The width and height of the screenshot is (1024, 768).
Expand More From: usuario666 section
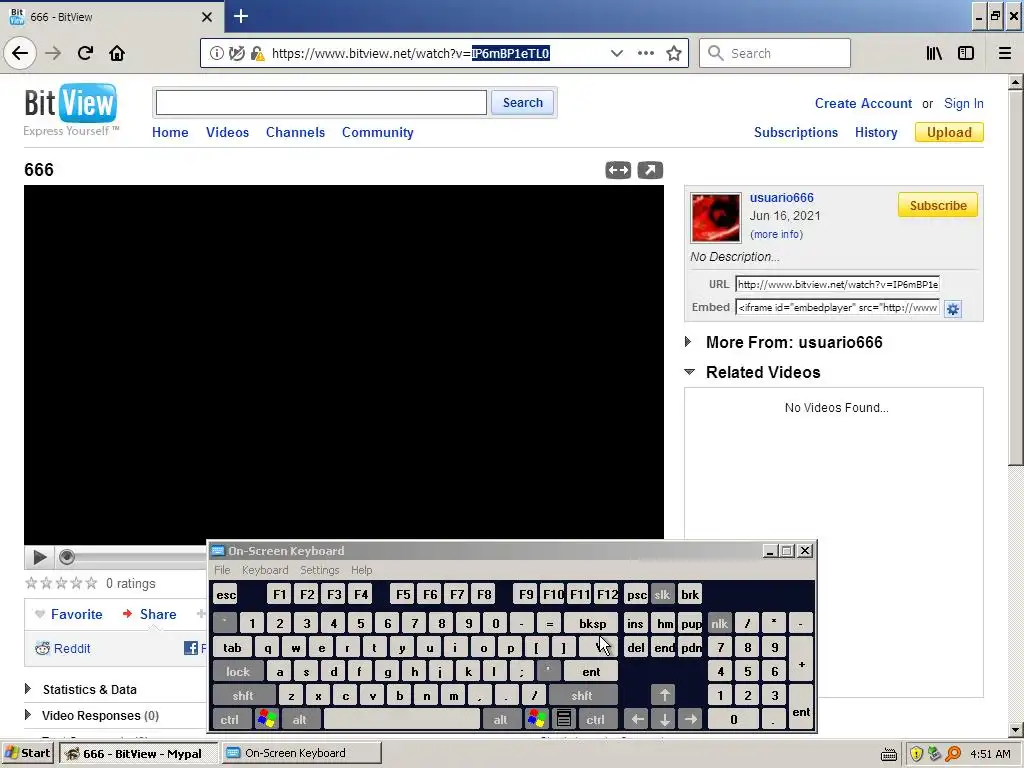(688, 342)
